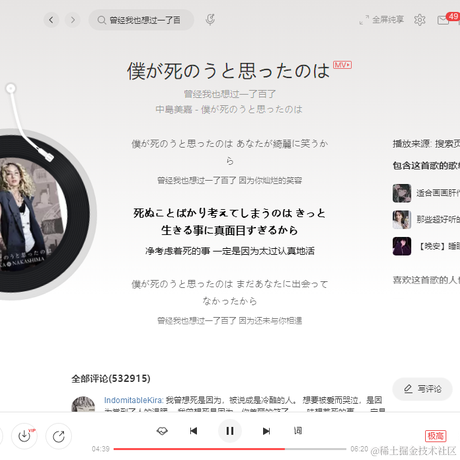The width and height of the screenshot is (460, 460).
Task: Open the listen-to-identify microphone icon
Action: [210, 20]
